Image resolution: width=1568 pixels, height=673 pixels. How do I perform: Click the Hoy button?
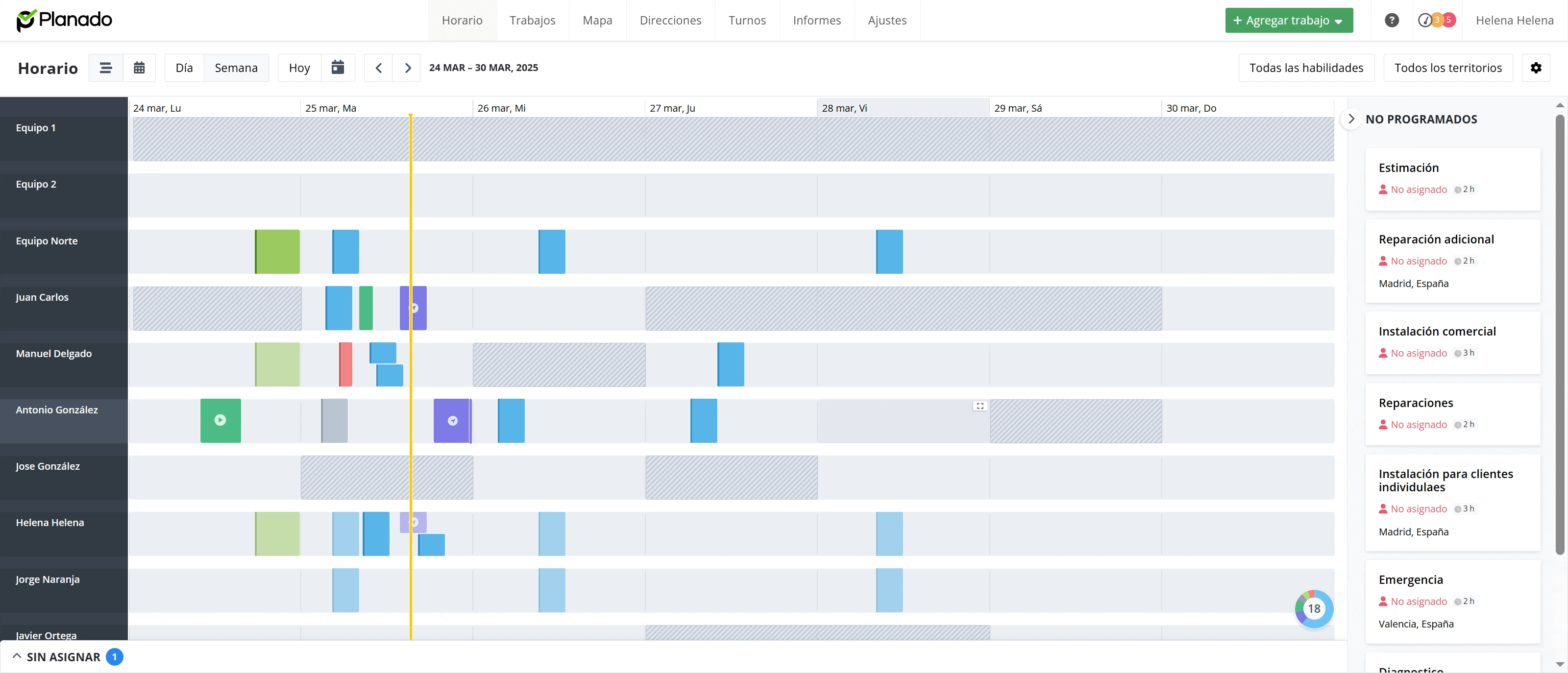299,68
